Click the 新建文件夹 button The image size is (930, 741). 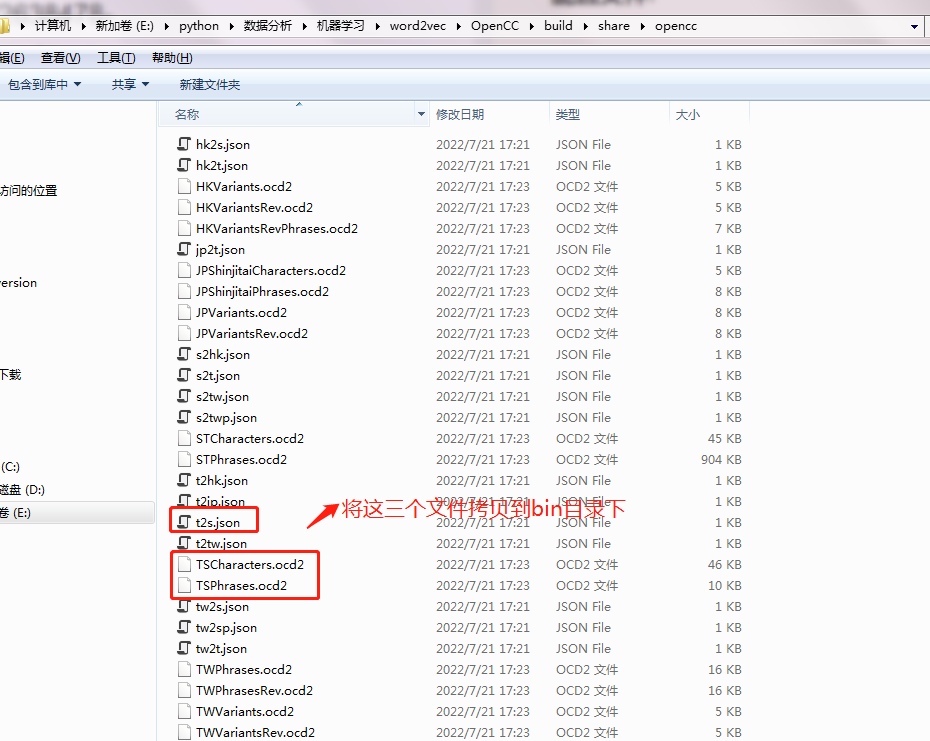point(210,85)
